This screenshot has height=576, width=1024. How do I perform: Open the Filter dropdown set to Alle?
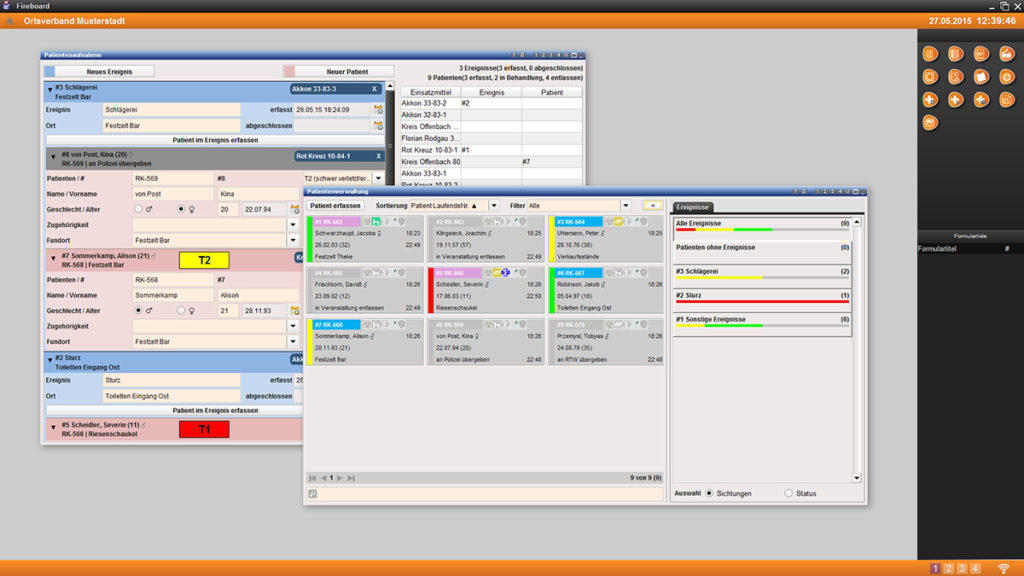(625, 205)
